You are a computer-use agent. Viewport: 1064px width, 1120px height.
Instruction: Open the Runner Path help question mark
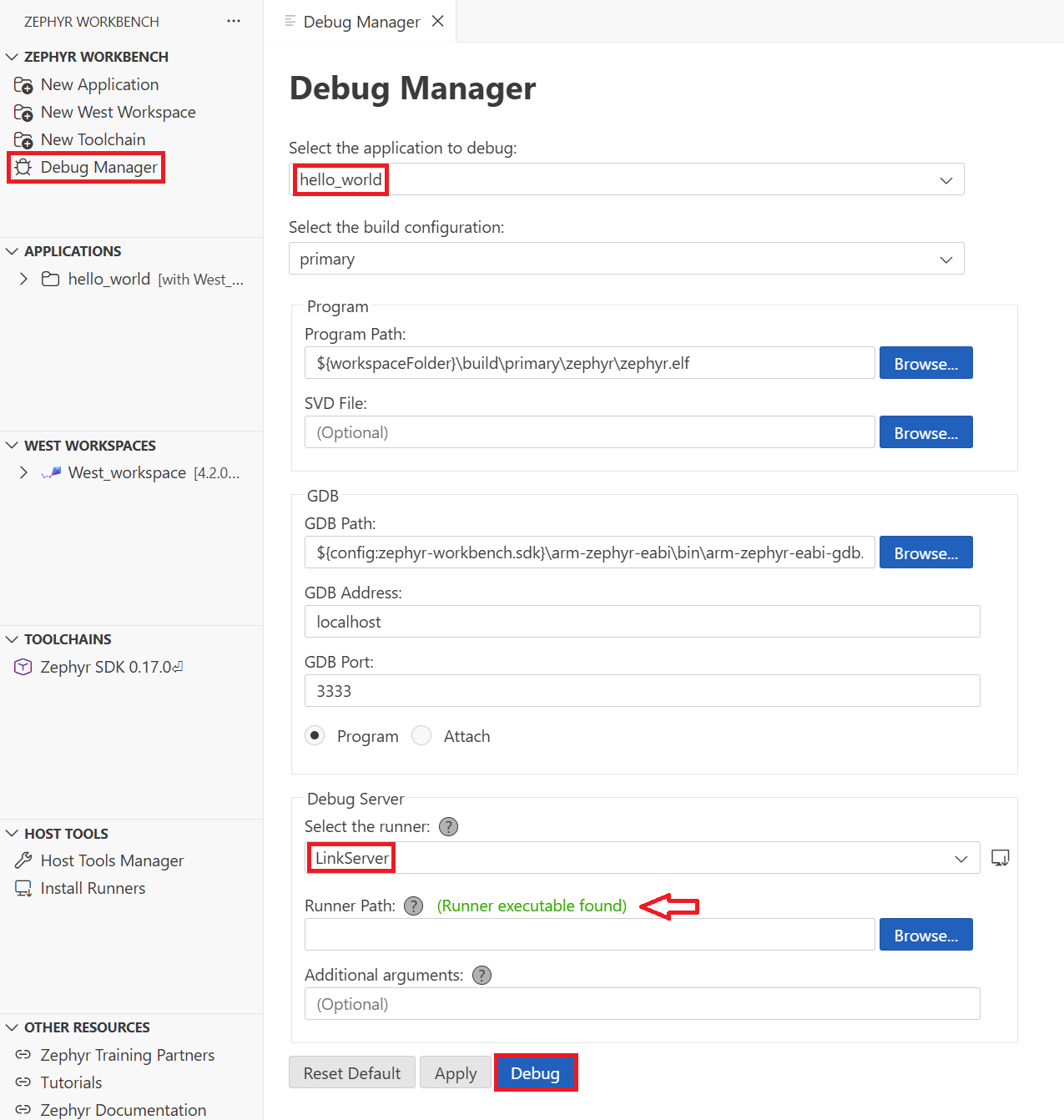(413, 906)
